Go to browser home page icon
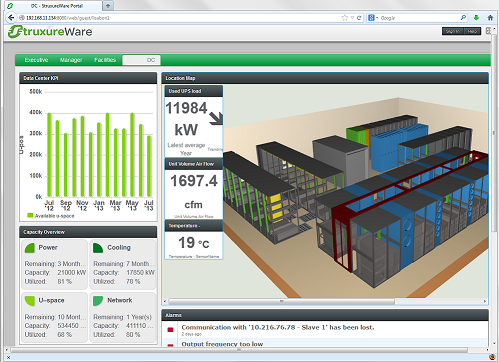 tap(490, 18)
